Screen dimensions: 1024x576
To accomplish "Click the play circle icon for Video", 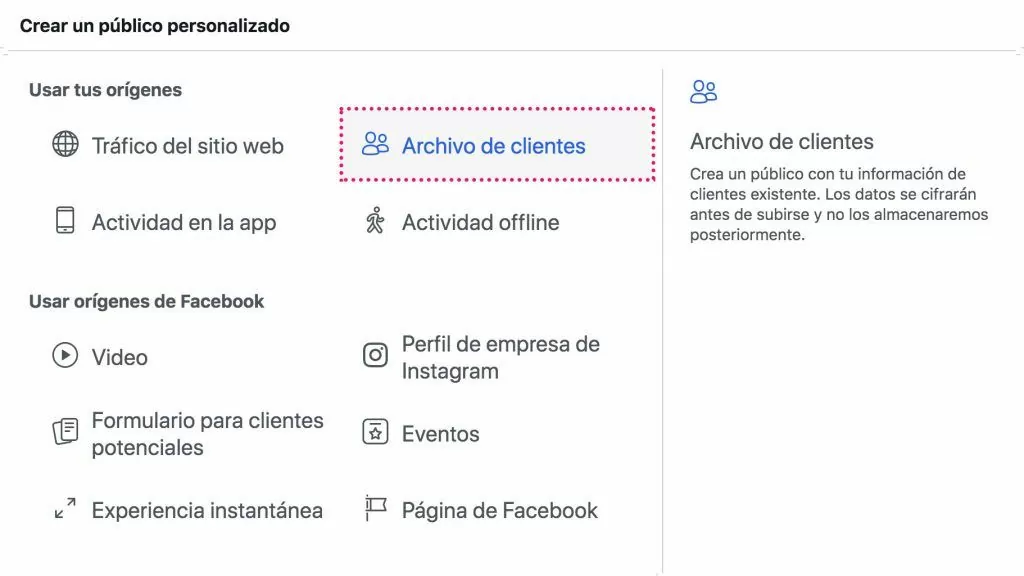I will click(65, 356).
